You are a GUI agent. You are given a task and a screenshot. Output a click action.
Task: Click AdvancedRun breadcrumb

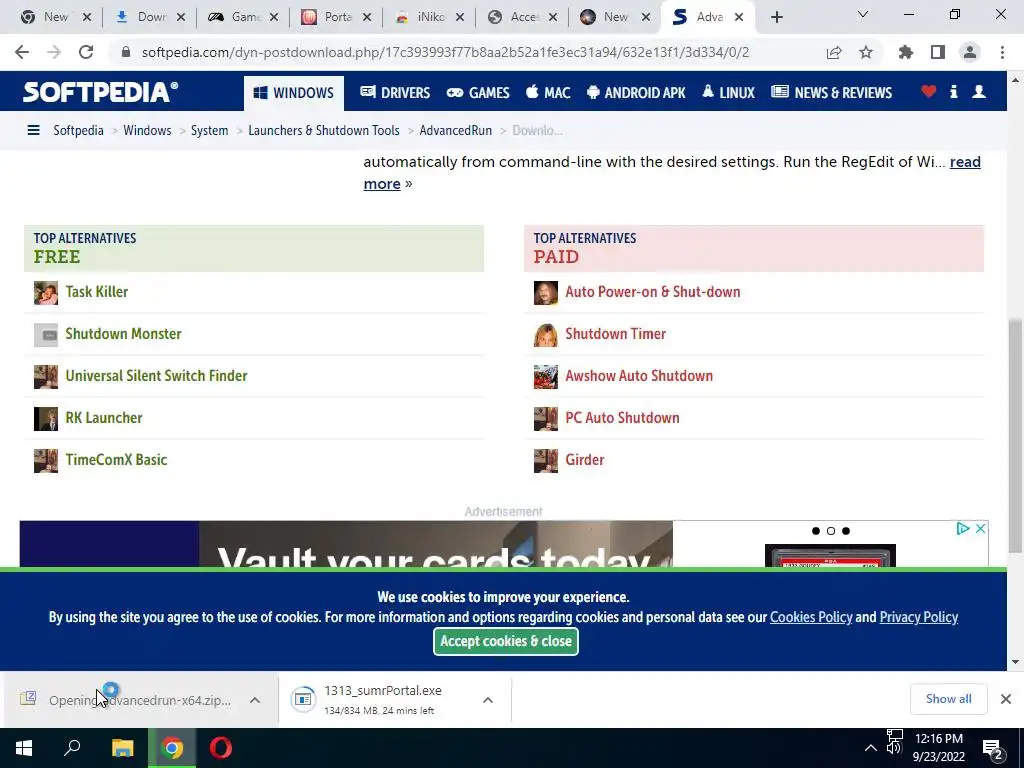coord(455,131)
